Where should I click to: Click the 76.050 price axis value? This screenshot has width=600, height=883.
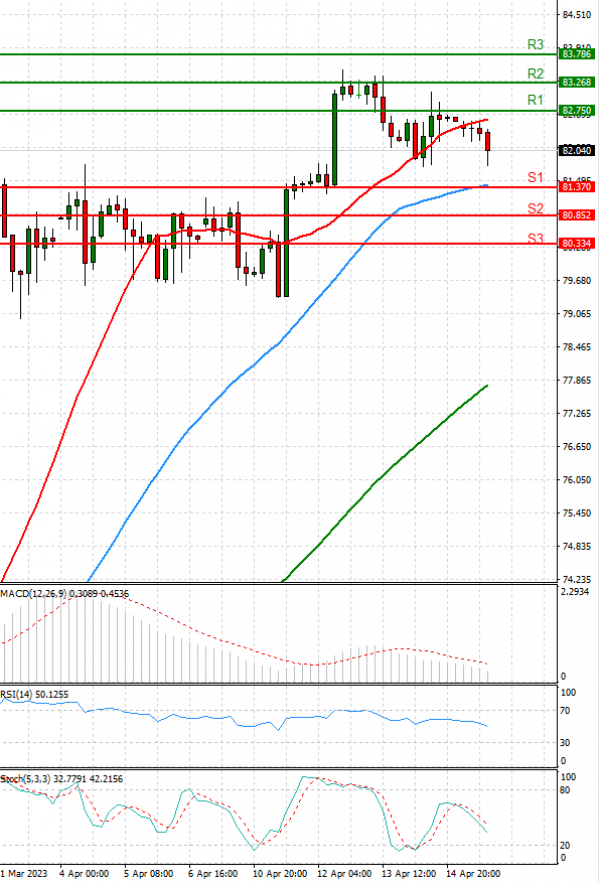pyautogui.click(x=577, y=480)
